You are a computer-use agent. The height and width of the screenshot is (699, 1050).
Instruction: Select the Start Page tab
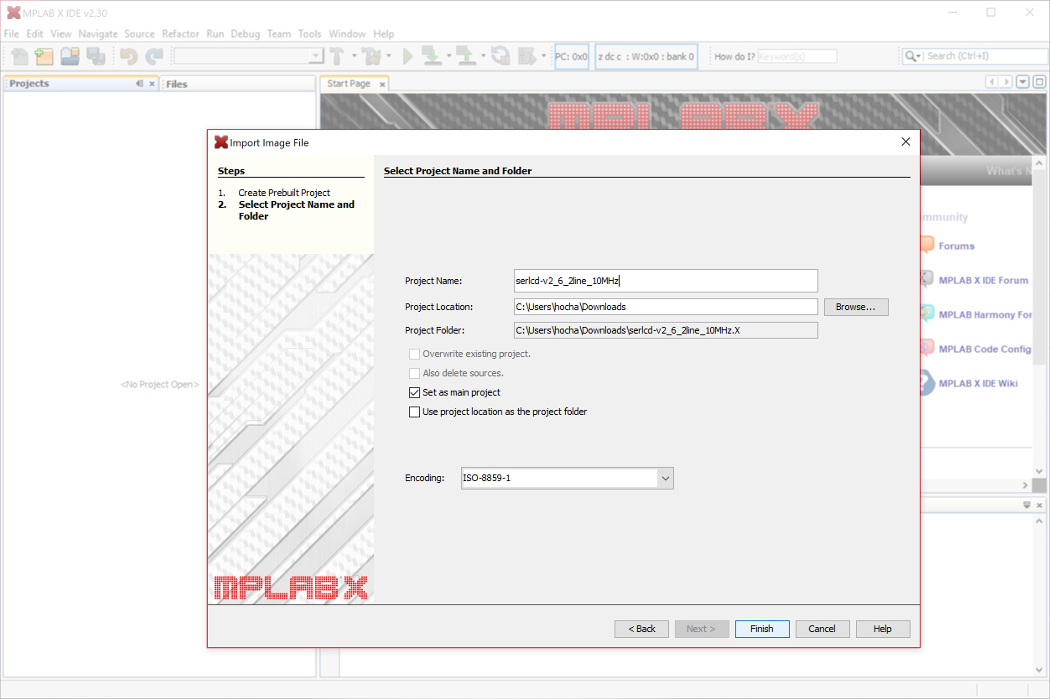348,84
